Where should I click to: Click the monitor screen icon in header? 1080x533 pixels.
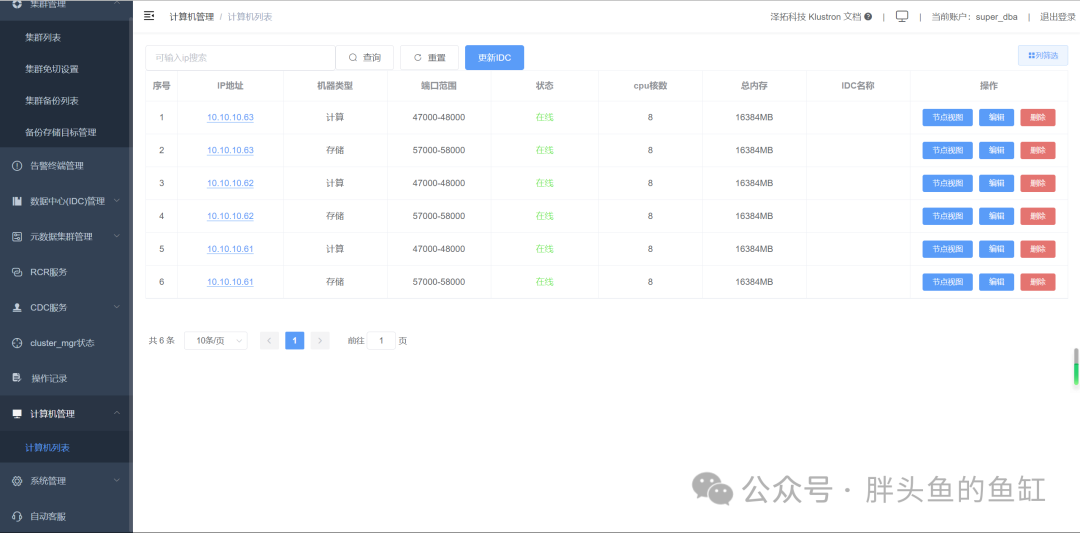coord(902,17)
